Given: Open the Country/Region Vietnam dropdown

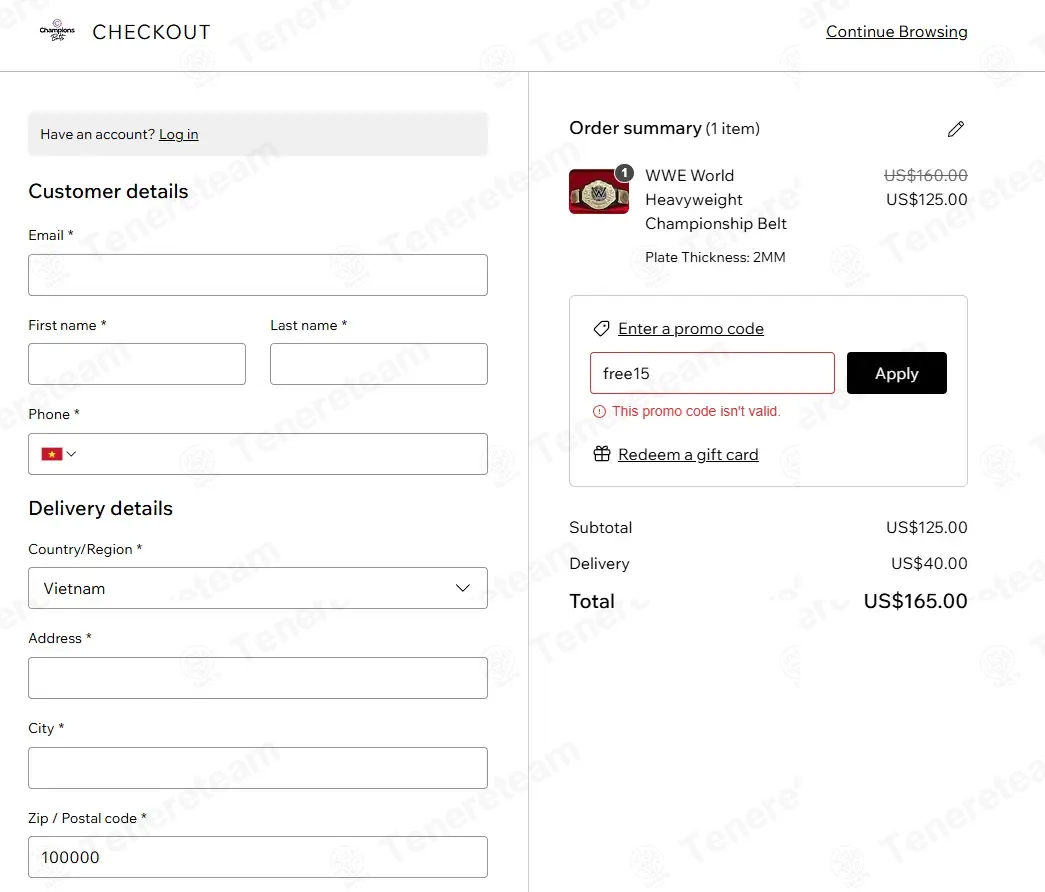Looking at the screenshot, I should pos(258,588).
